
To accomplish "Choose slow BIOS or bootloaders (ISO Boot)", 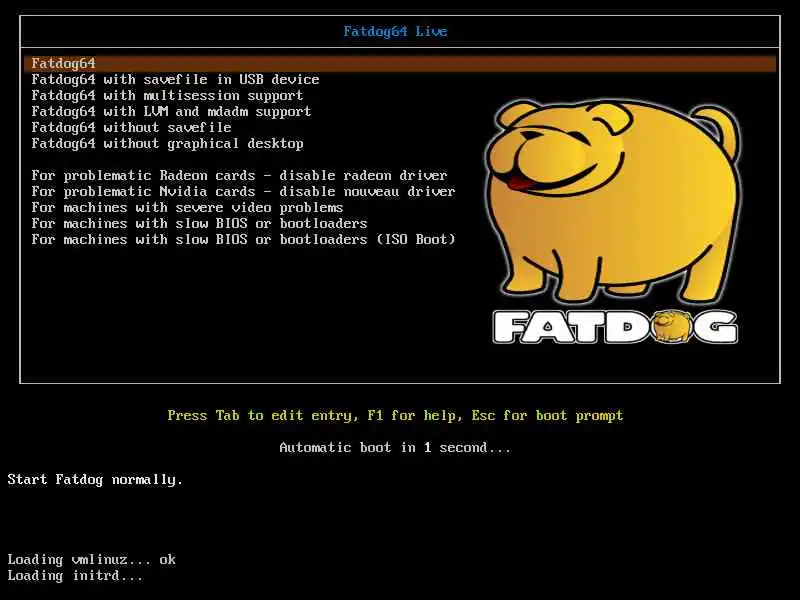I will [243, 240].
